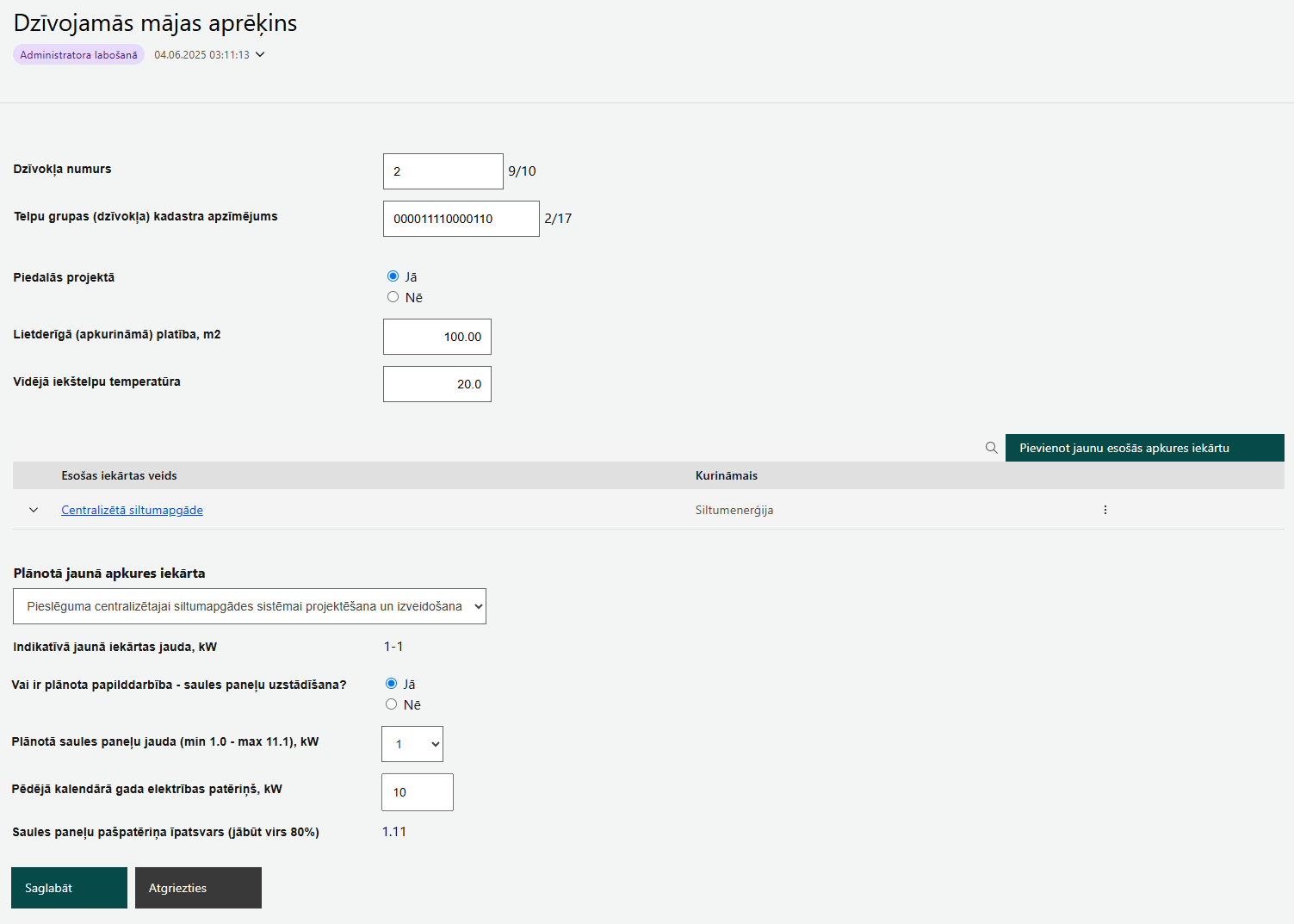Image resolution: width=1294 pixels, height=924 pixels.
Task: Click the 2/17 character counter
Action: click(558, 219)
